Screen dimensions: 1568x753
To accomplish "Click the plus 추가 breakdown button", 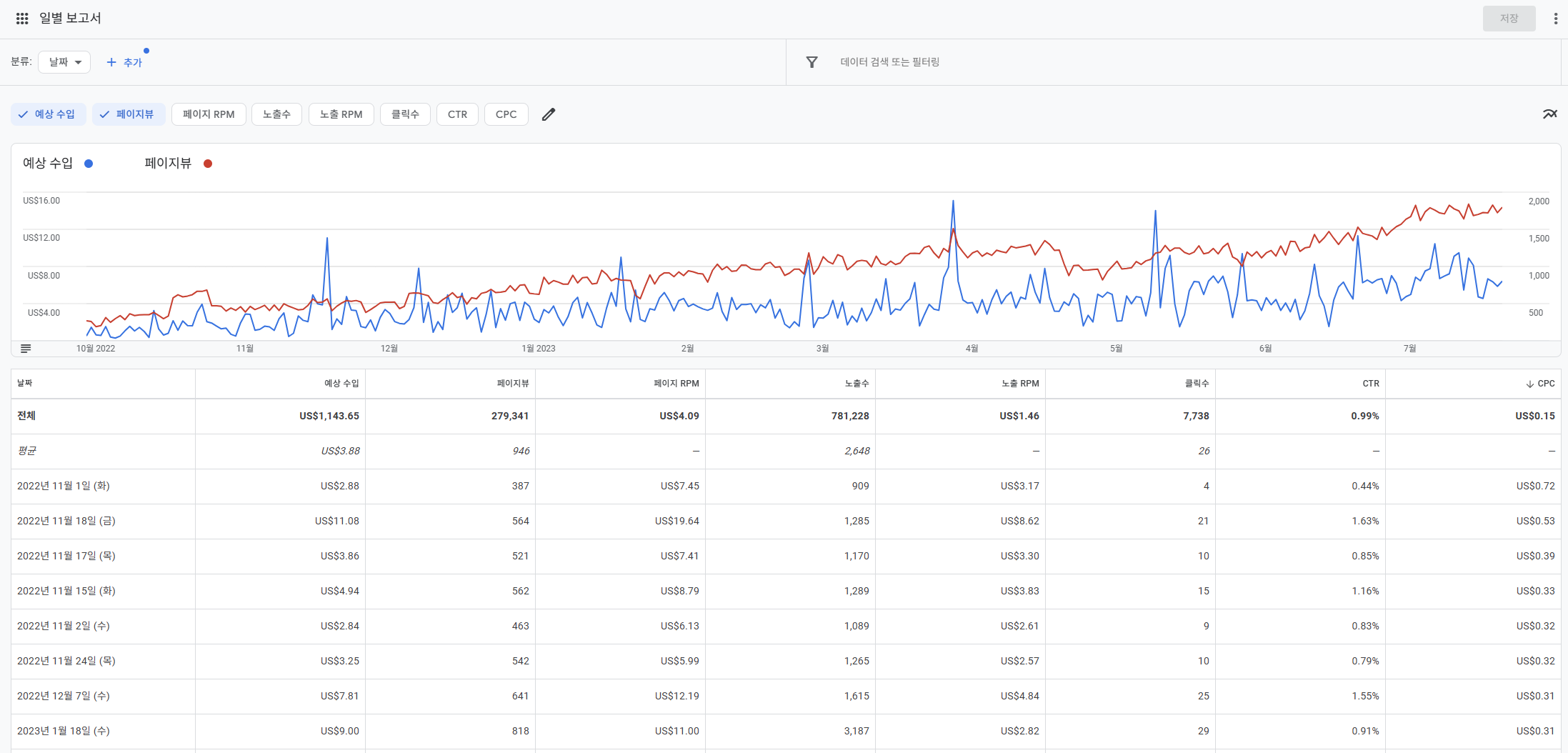I will click(x=124, y=62).
